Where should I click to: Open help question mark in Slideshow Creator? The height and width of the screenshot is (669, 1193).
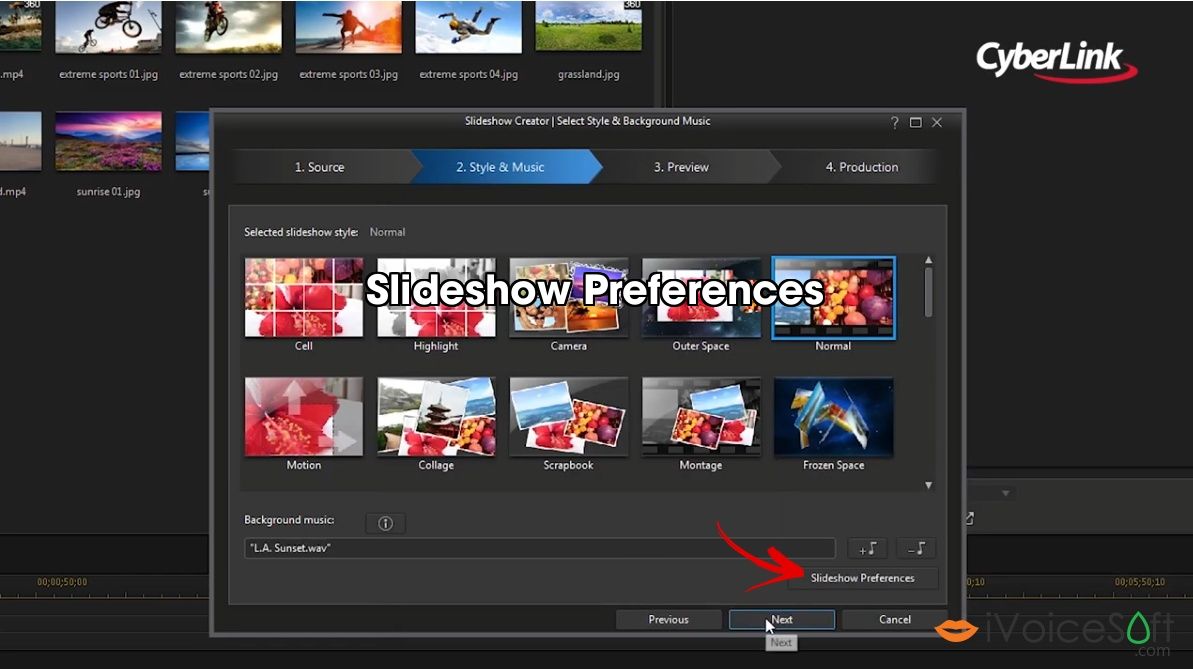click(x=895, y=123)
